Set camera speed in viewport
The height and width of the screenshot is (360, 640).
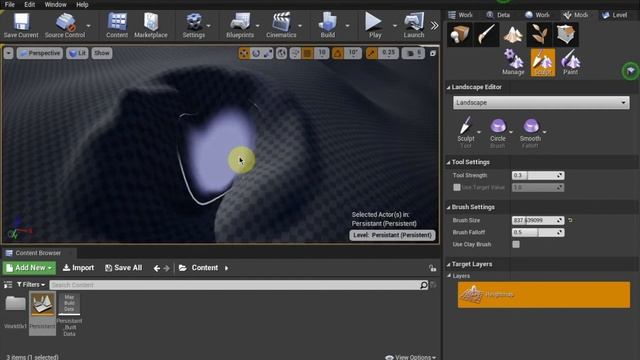click(413, 53)
